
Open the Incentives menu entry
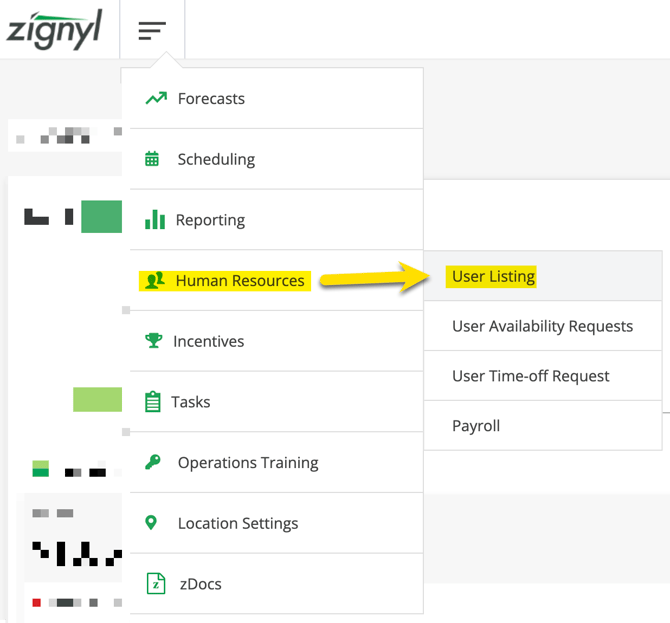tap(208, 341)
